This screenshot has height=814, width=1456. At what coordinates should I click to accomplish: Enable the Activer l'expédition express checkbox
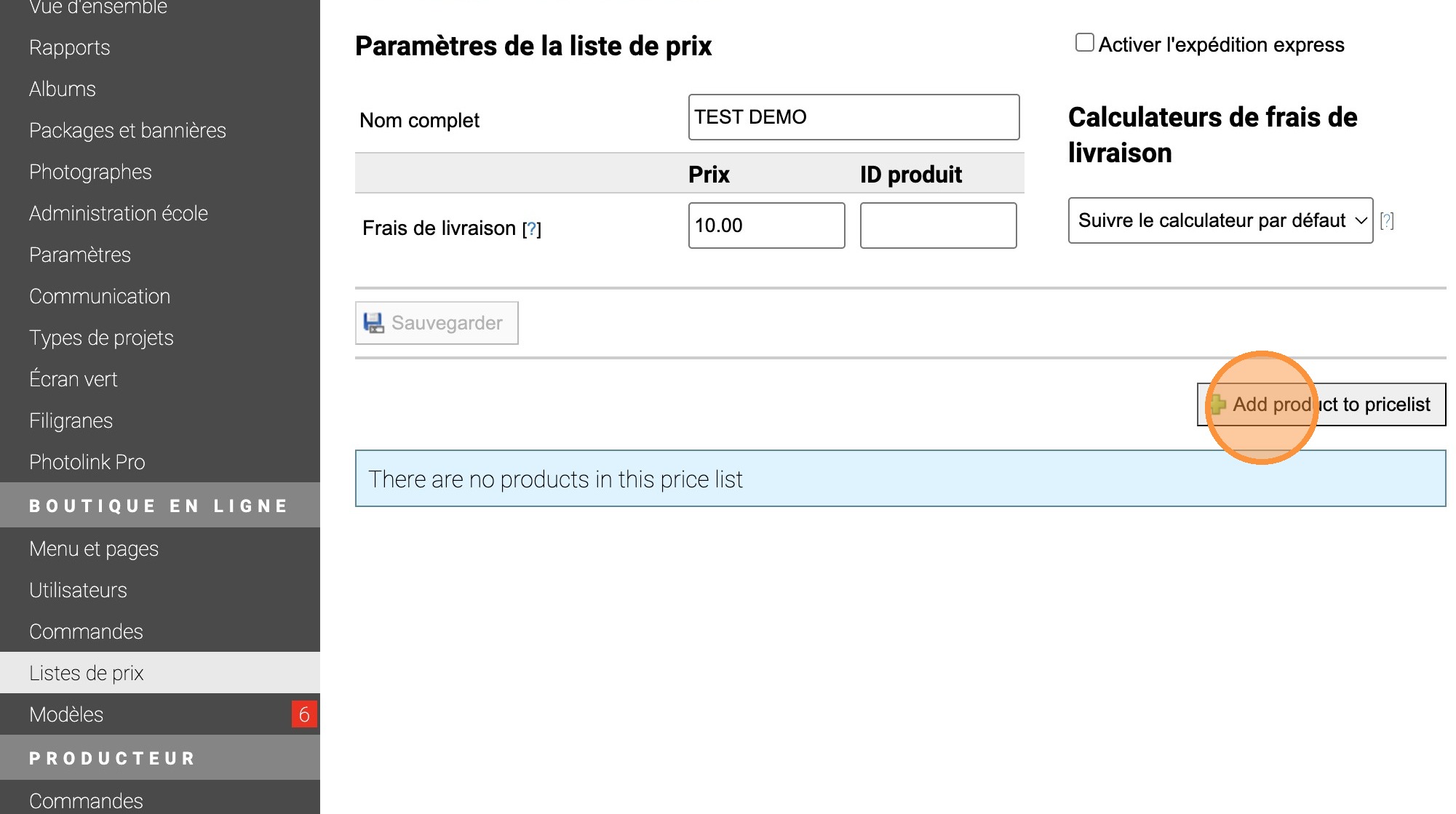tap(1084, 43)
